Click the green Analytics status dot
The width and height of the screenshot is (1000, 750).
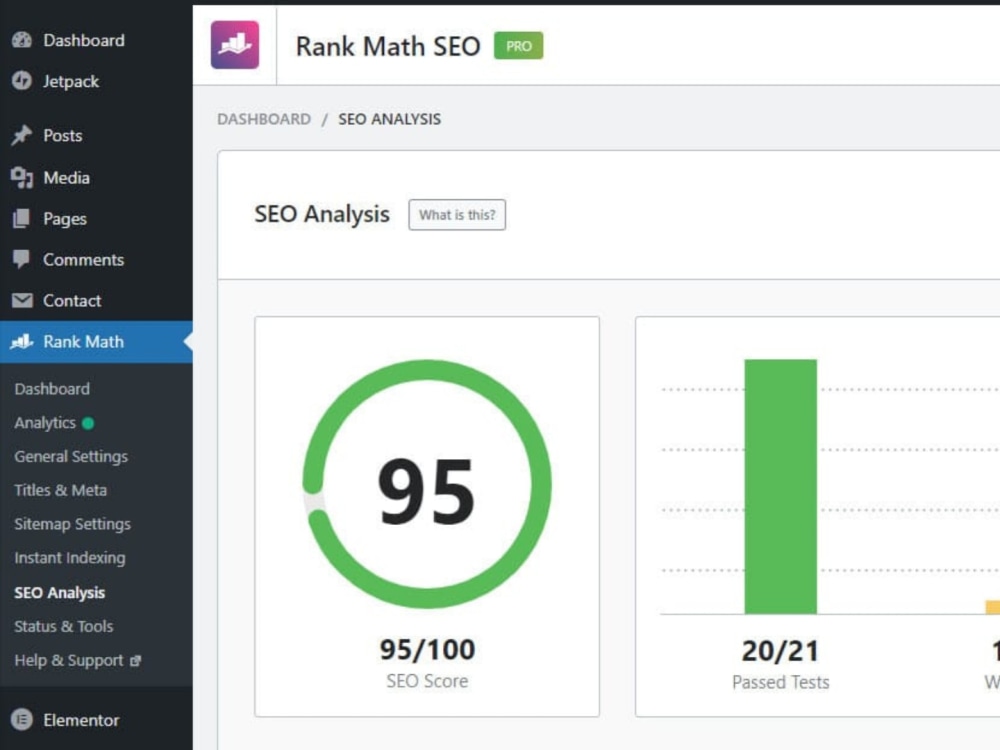(88, 423)
